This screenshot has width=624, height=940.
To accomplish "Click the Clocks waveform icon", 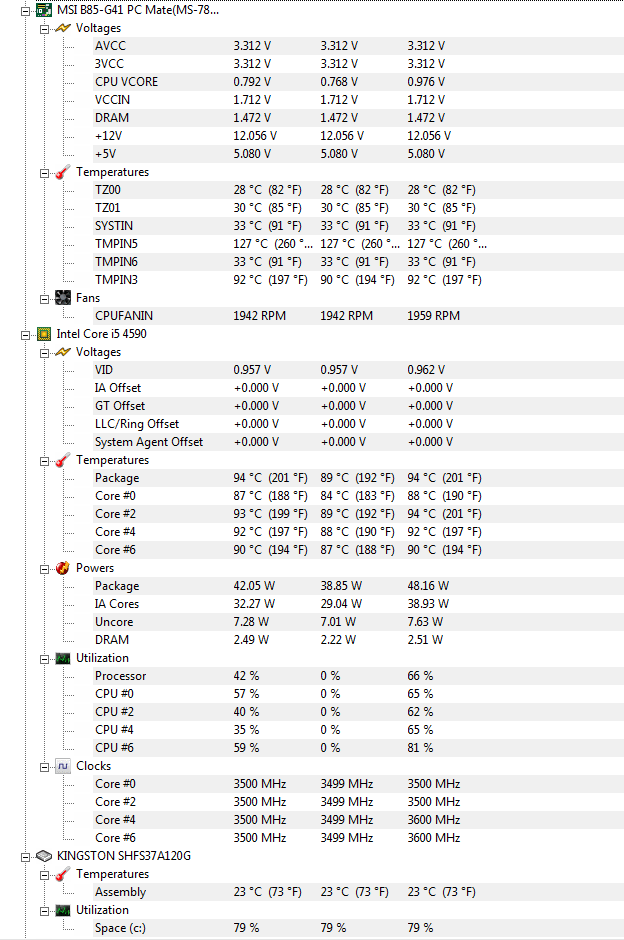I will (x=63, y=766).
